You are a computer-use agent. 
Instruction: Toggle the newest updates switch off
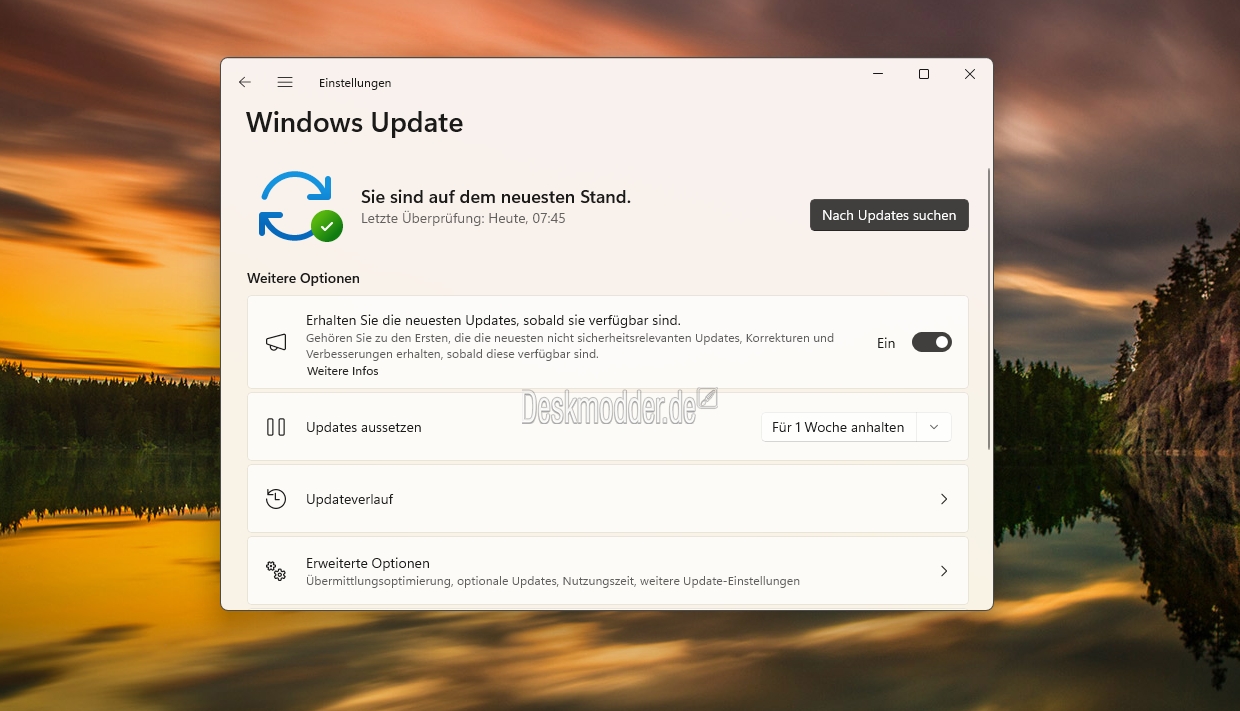[x=931, y=342]
